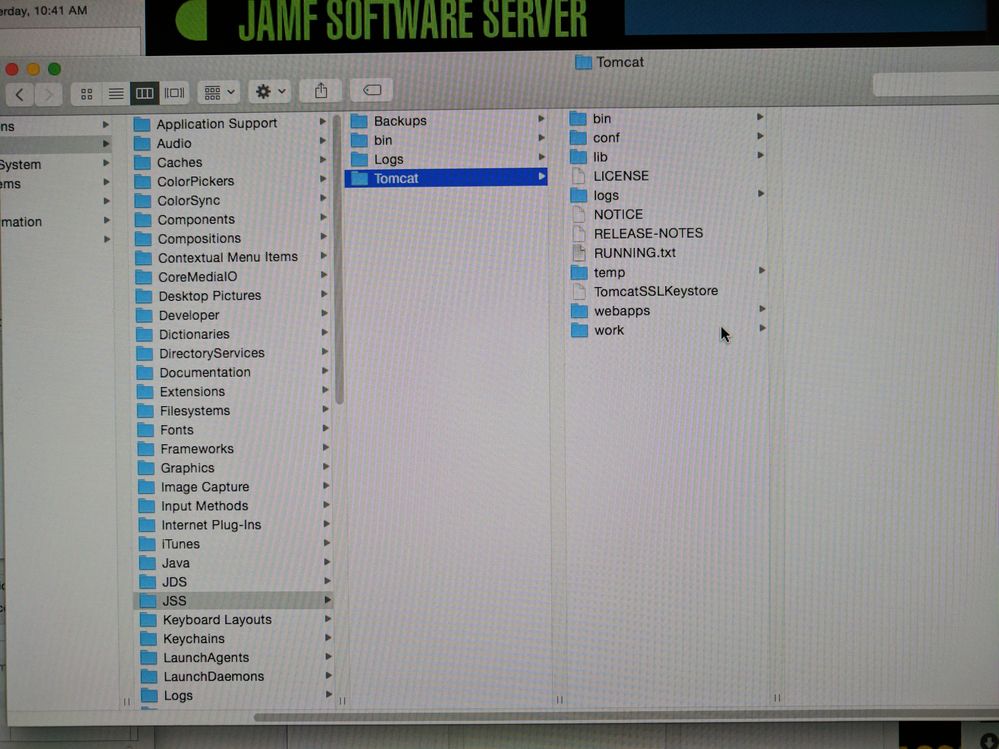The height and width of the screenshot is (749, 999).
Task: Open Contextual Menu Items folder
Action: pos(227,257)
